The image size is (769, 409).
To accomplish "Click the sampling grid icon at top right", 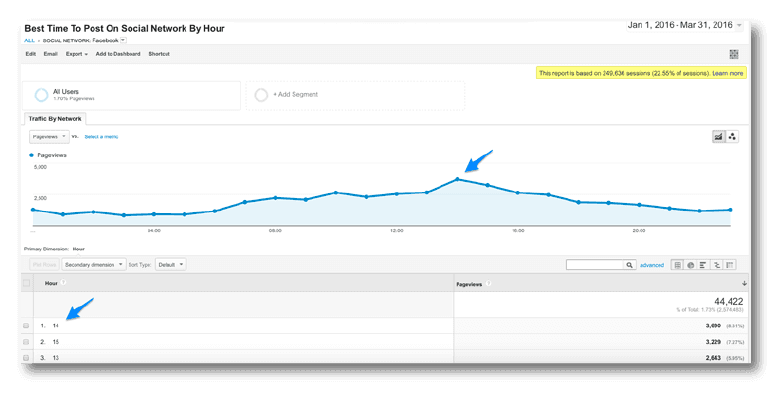I will [x=734, y=54].
